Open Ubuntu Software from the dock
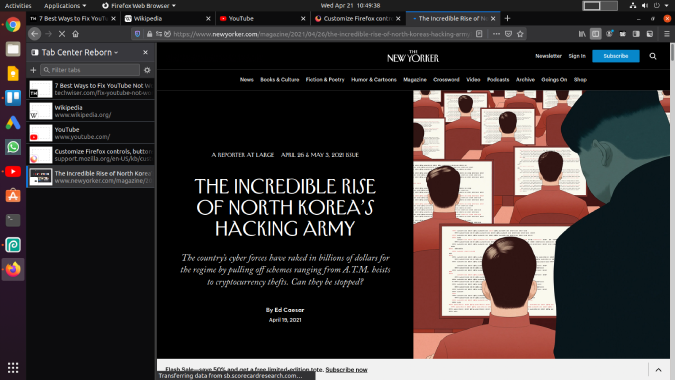The width and height of the screenshot is (675, 380). pos(13,196)
